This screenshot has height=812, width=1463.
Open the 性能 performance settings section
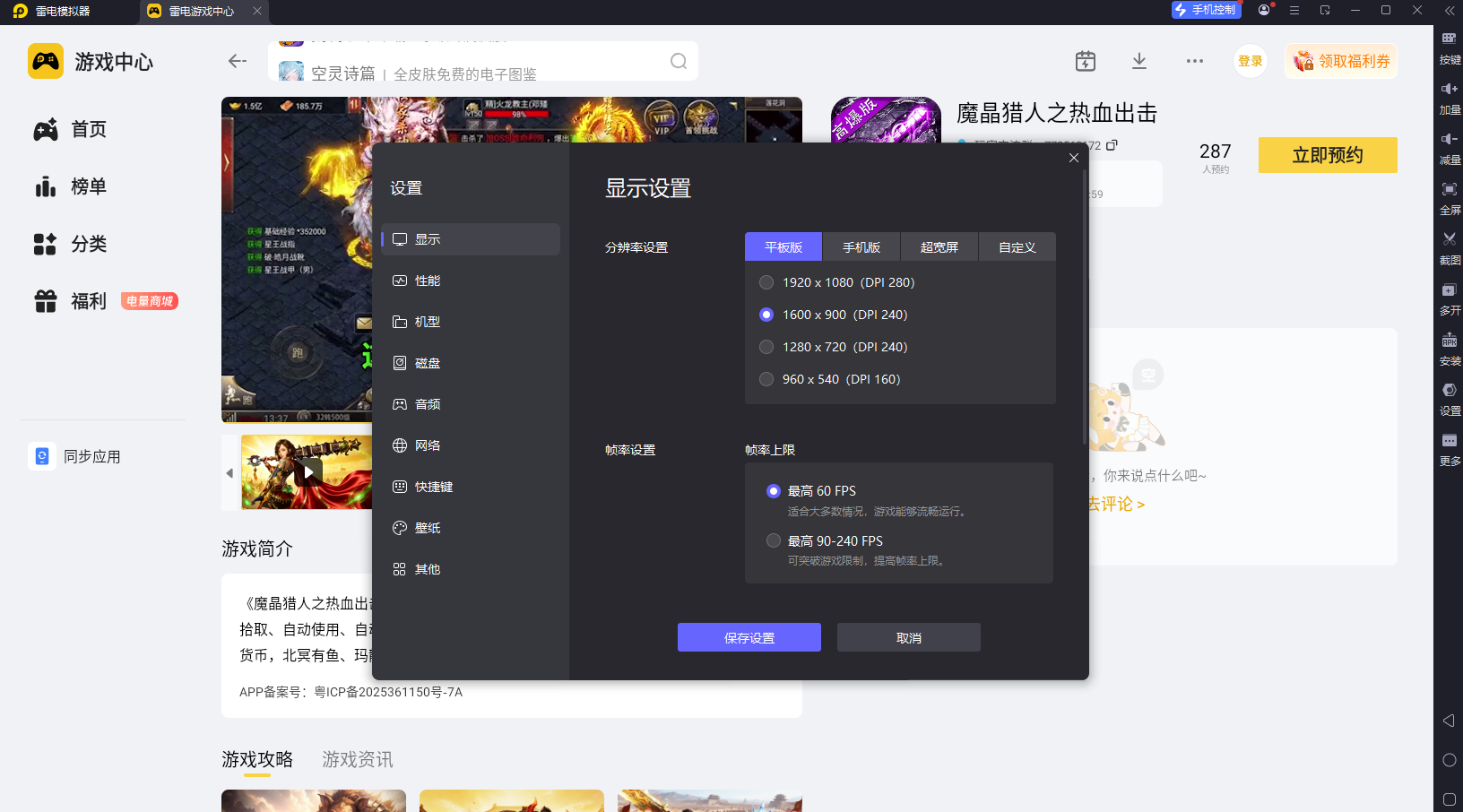point(471,281)
